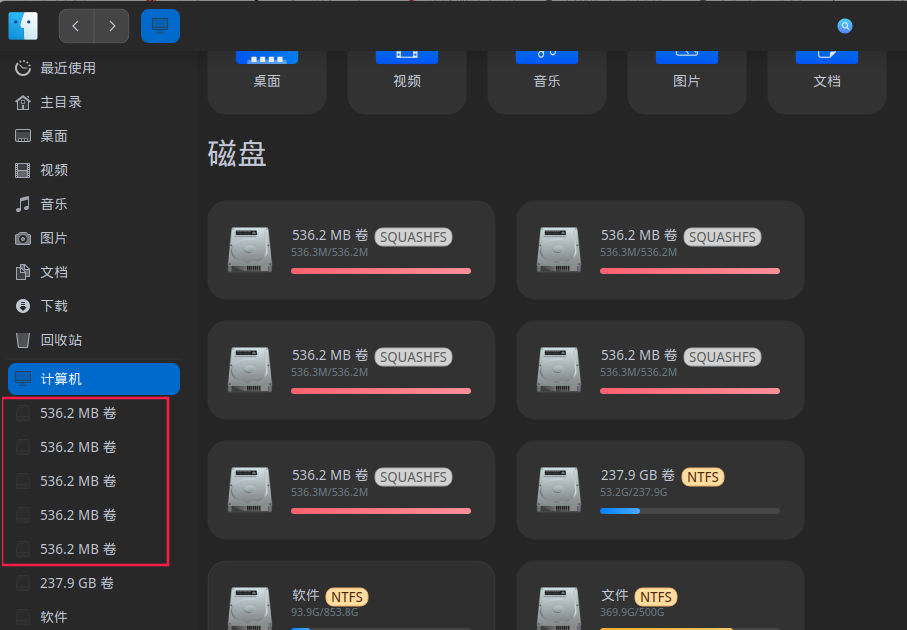Open the 文件 NTFS disk thumbnail

[x=558, y=608]
